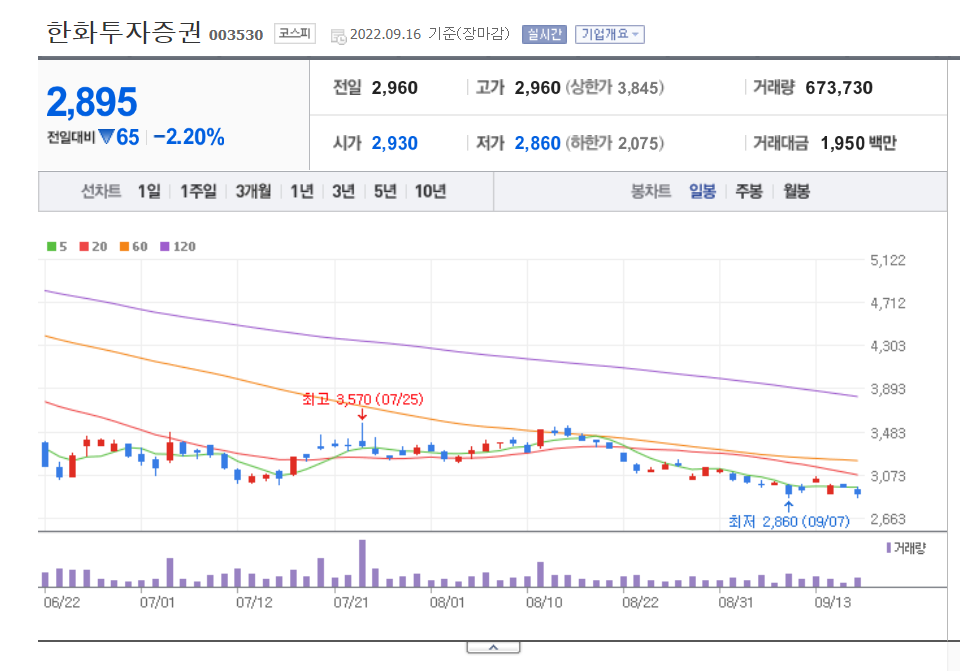Click the 07/01 date axis label
Viewport: 960px width, 671px height.
157,602
